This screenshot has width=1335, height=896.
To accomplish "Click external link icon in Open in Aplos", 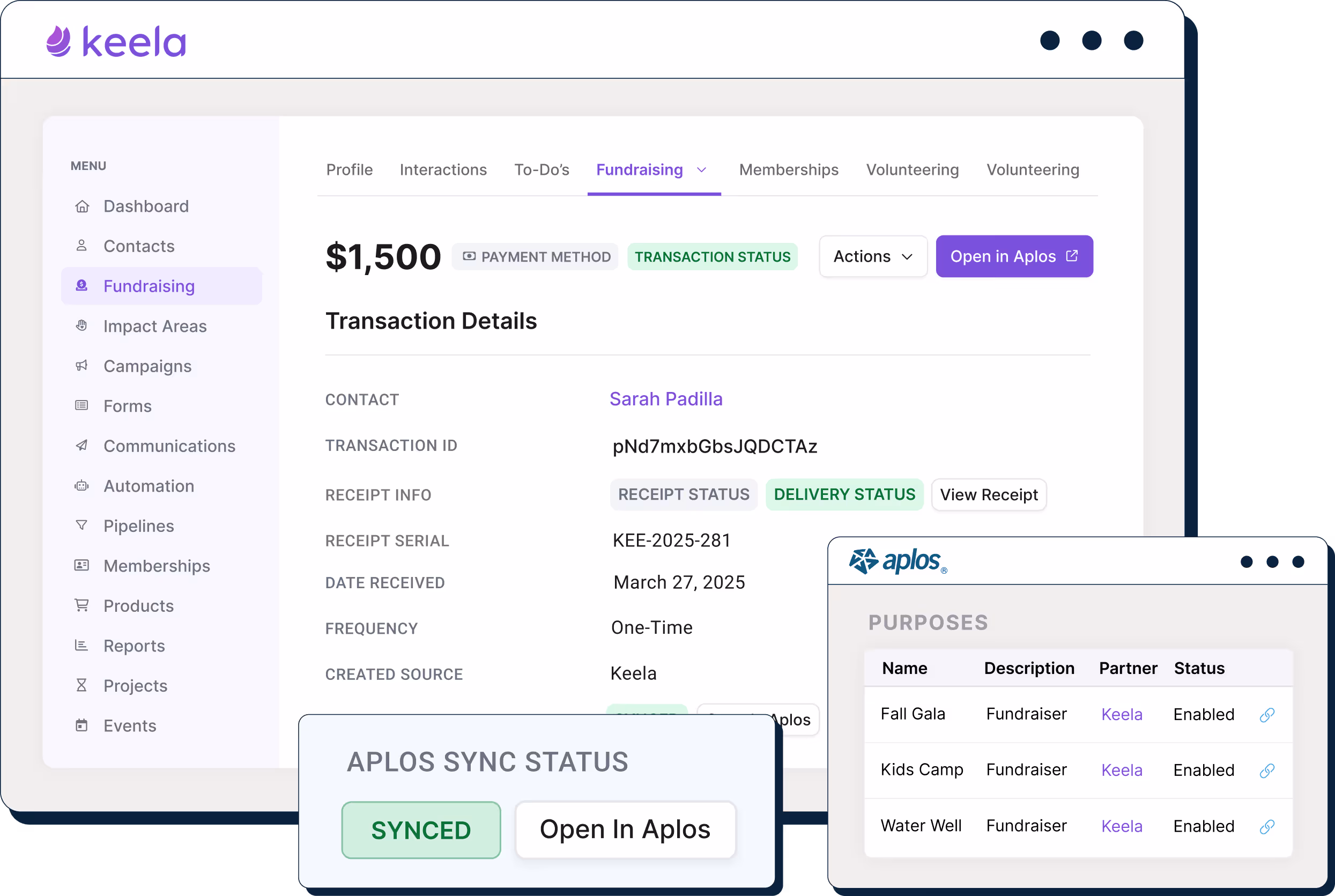I will point(1072,255).
